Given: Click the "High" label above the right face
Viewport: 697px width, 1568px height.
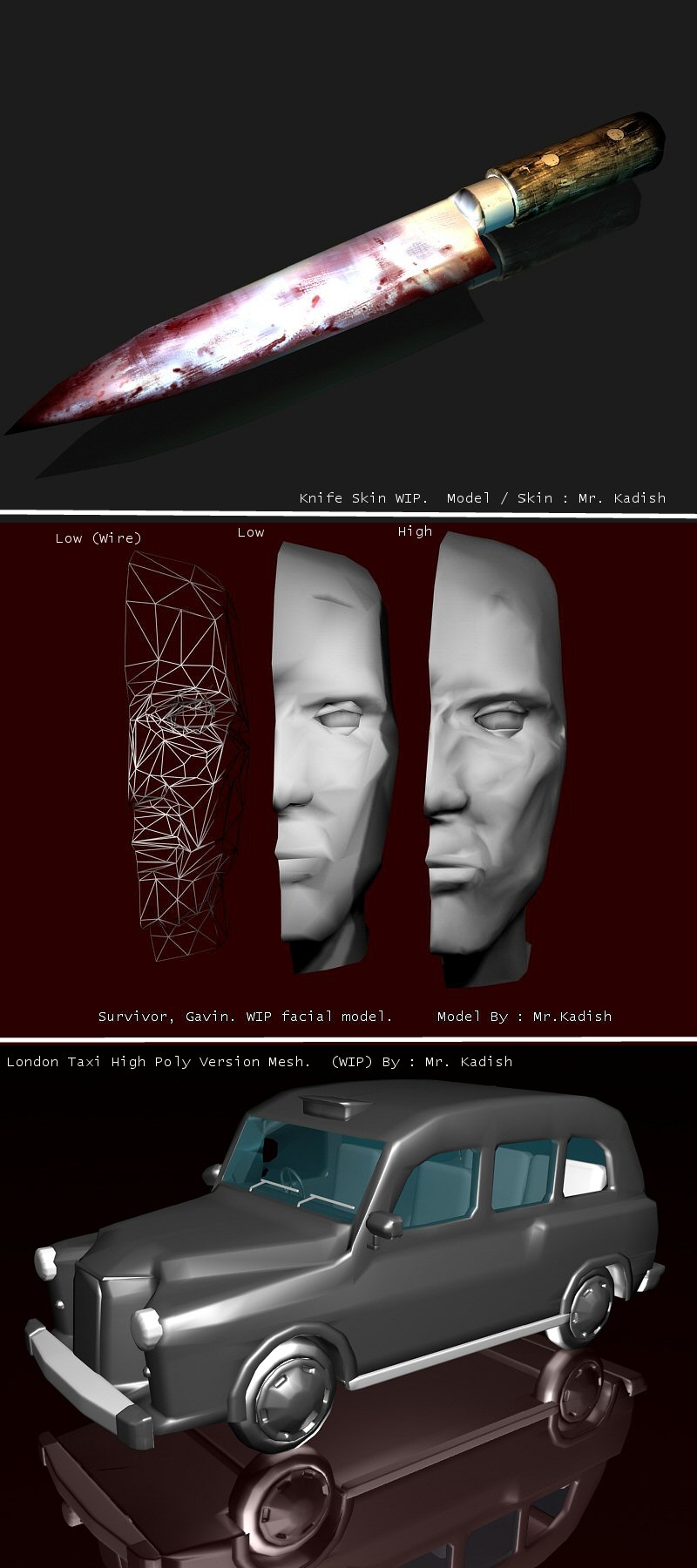Looking at the screenshot, I should click(x=415, y=531).
